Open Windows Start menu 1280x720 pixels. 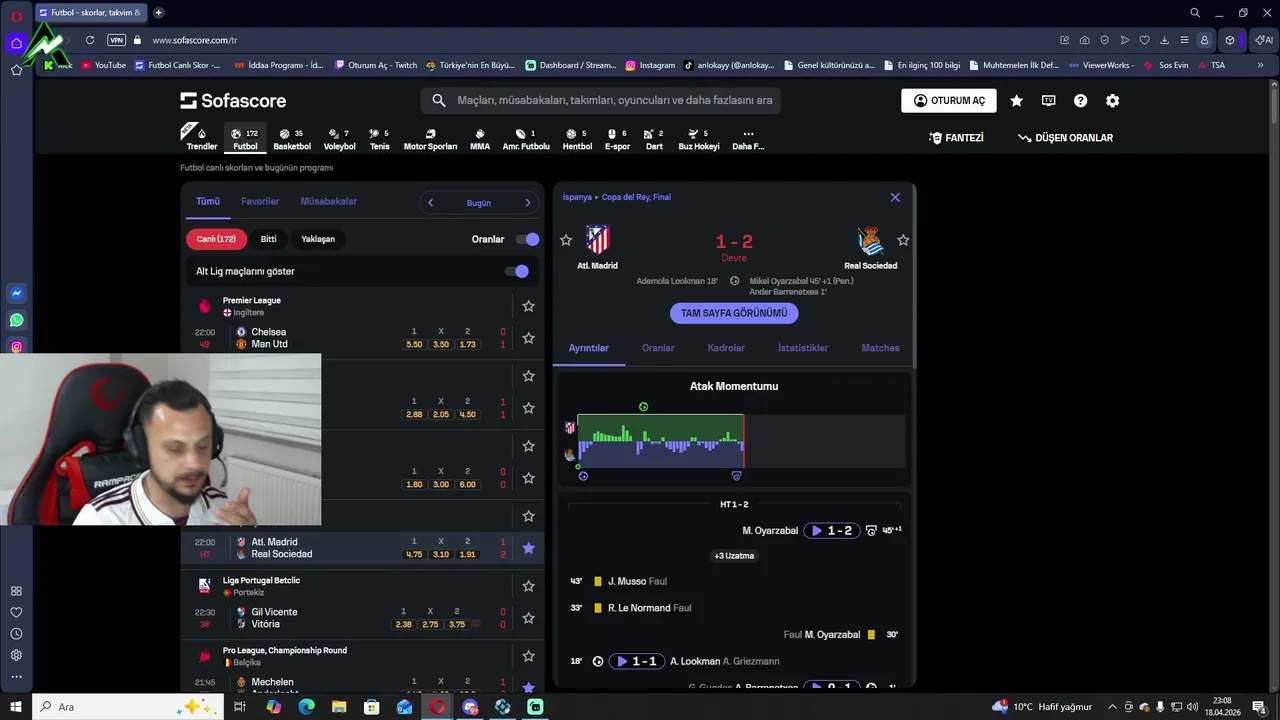click(16, 707)
